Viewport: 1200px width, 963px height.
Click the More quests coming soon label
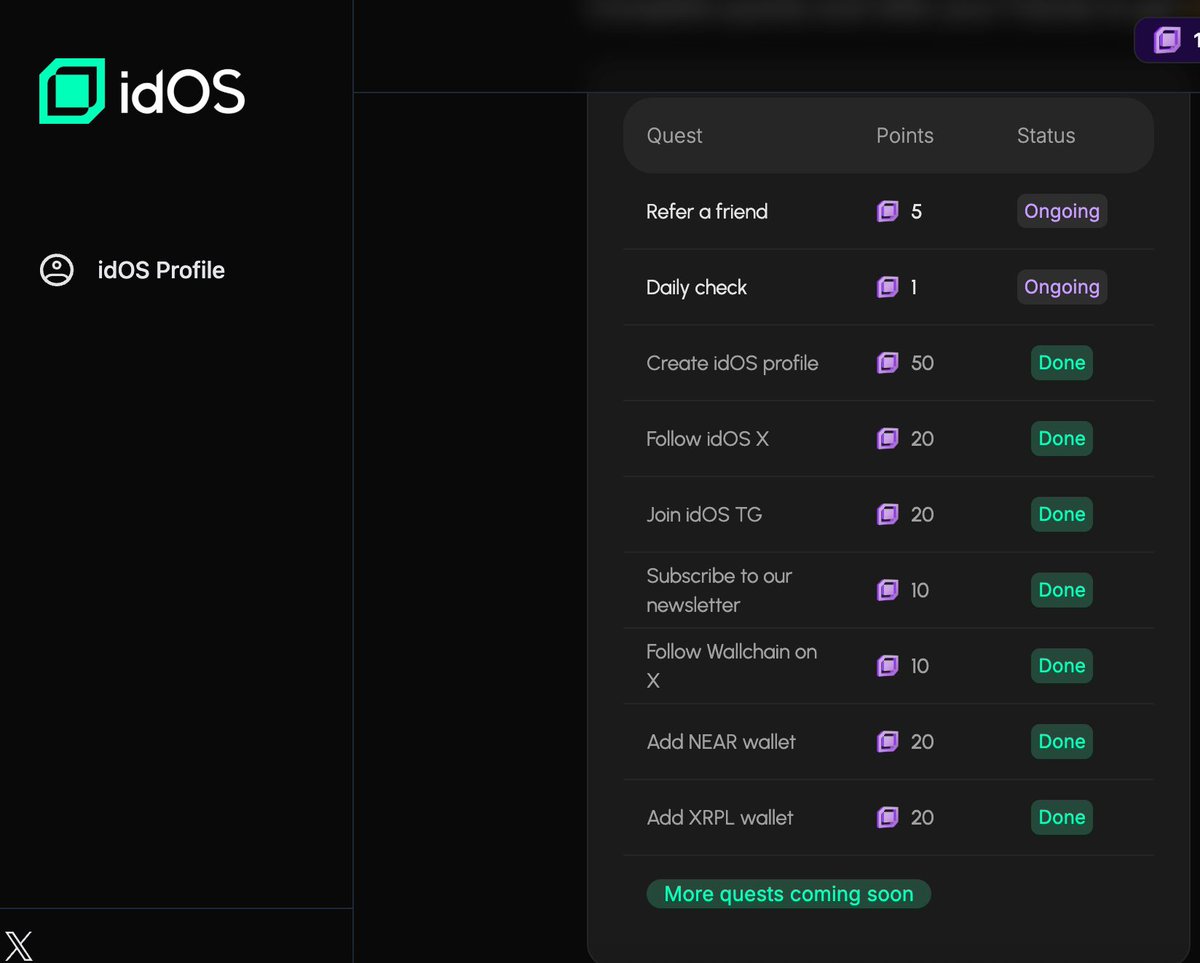(789, 894)
